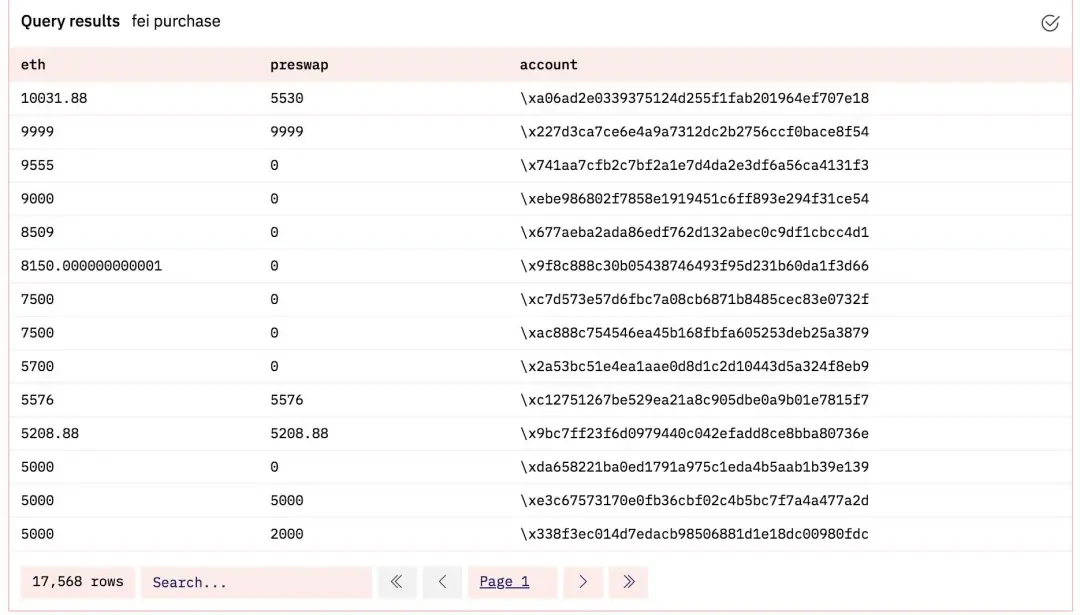Select account \xda658221ba0ed1791a975c1eda4b5aab1b39e139
Screen dimensions: 1080x615
[x=694, y=467]
